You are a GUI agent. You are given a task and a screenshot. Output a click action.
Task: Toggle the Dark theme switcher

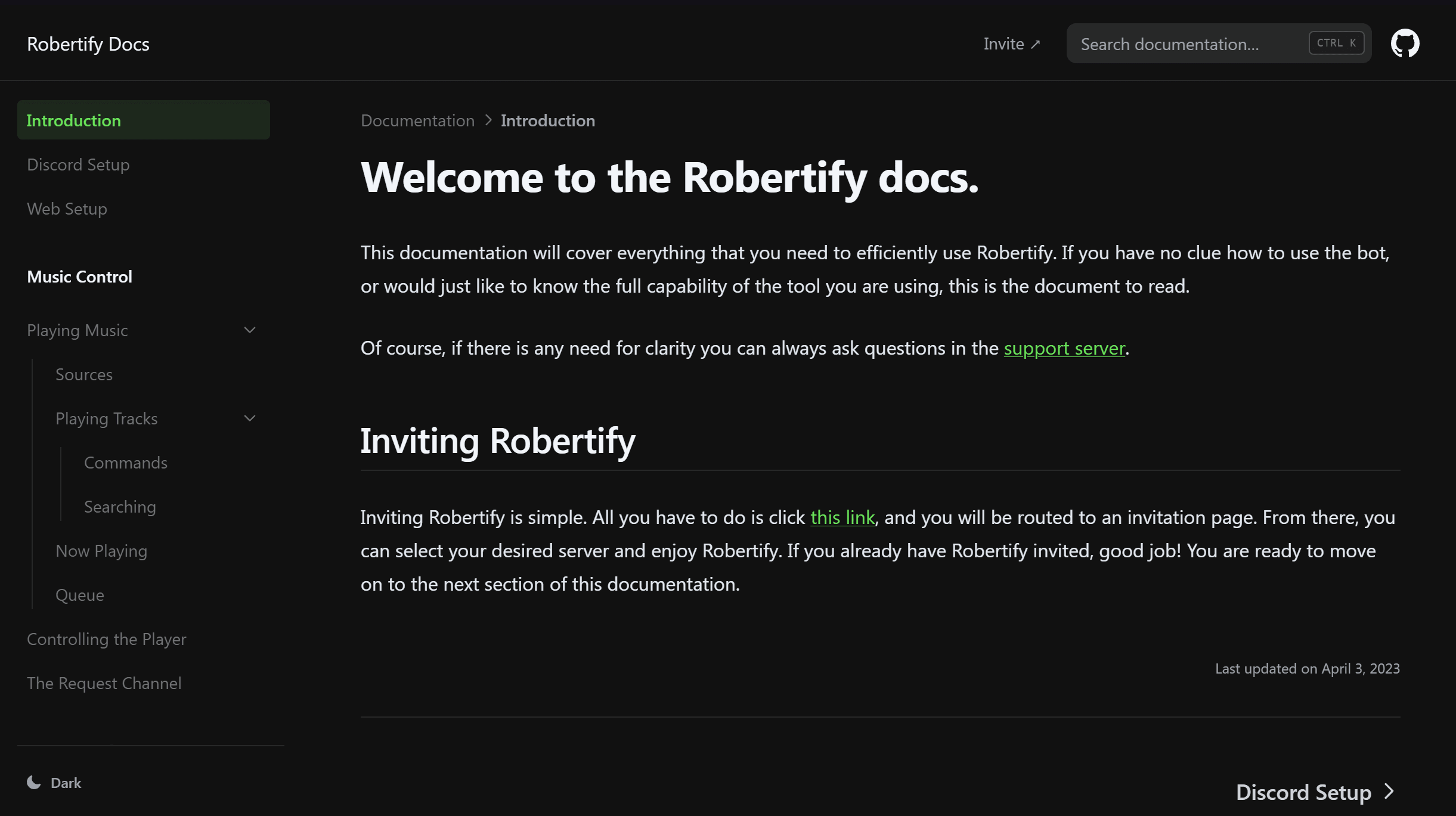[66, 783]
